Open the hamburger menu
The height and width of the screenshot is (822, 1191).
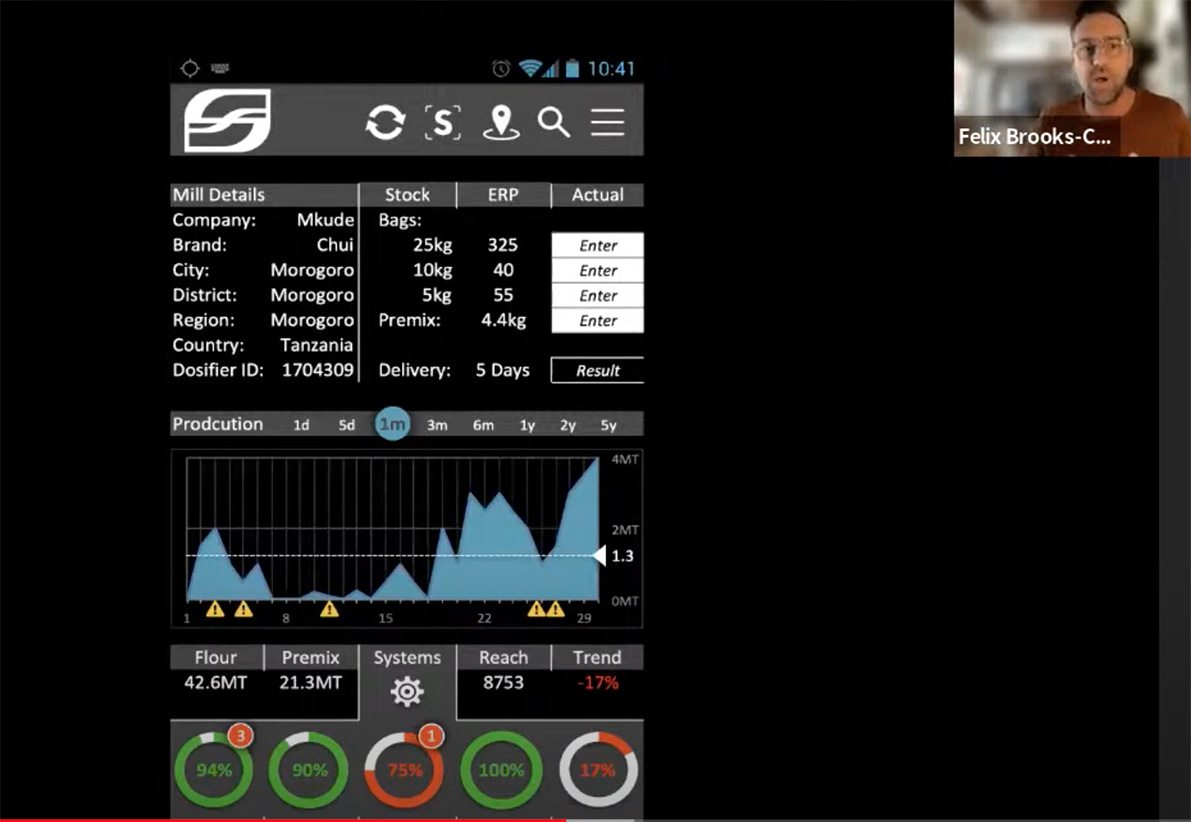pos(607,122)
